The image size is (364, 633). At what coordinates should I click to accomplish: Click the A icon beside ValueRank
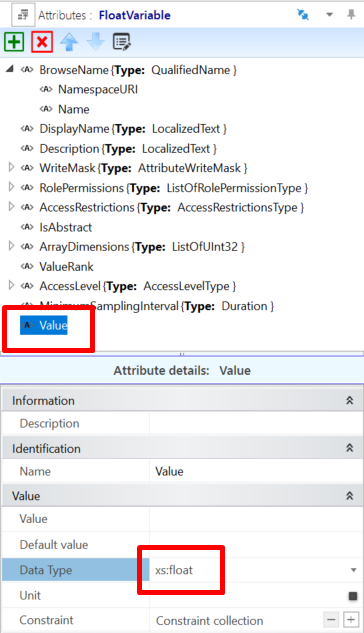pos(27,266)
